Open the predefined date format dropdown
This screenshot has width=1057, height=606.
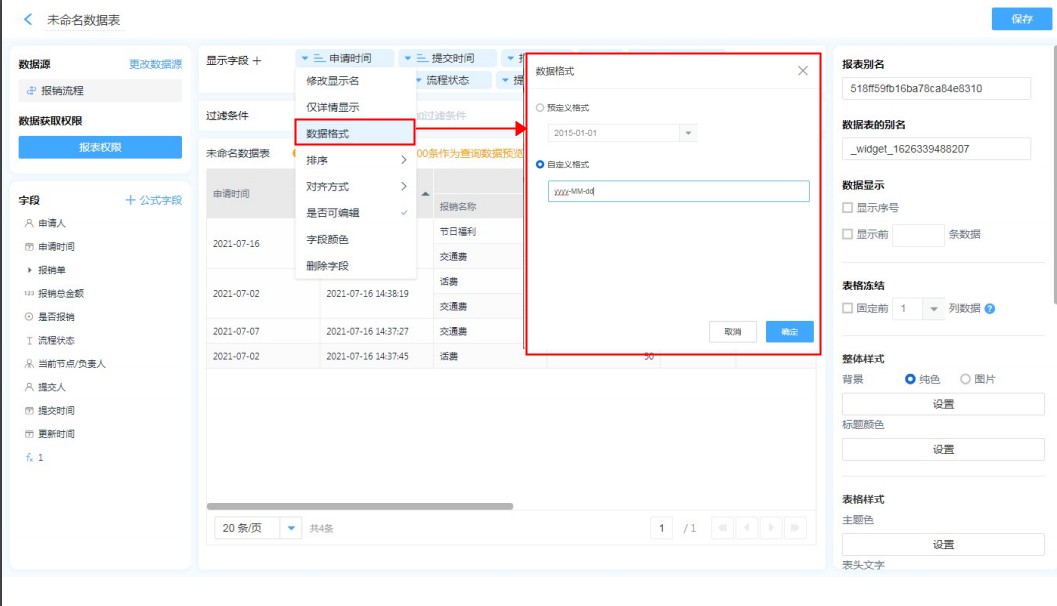(687, 133)
